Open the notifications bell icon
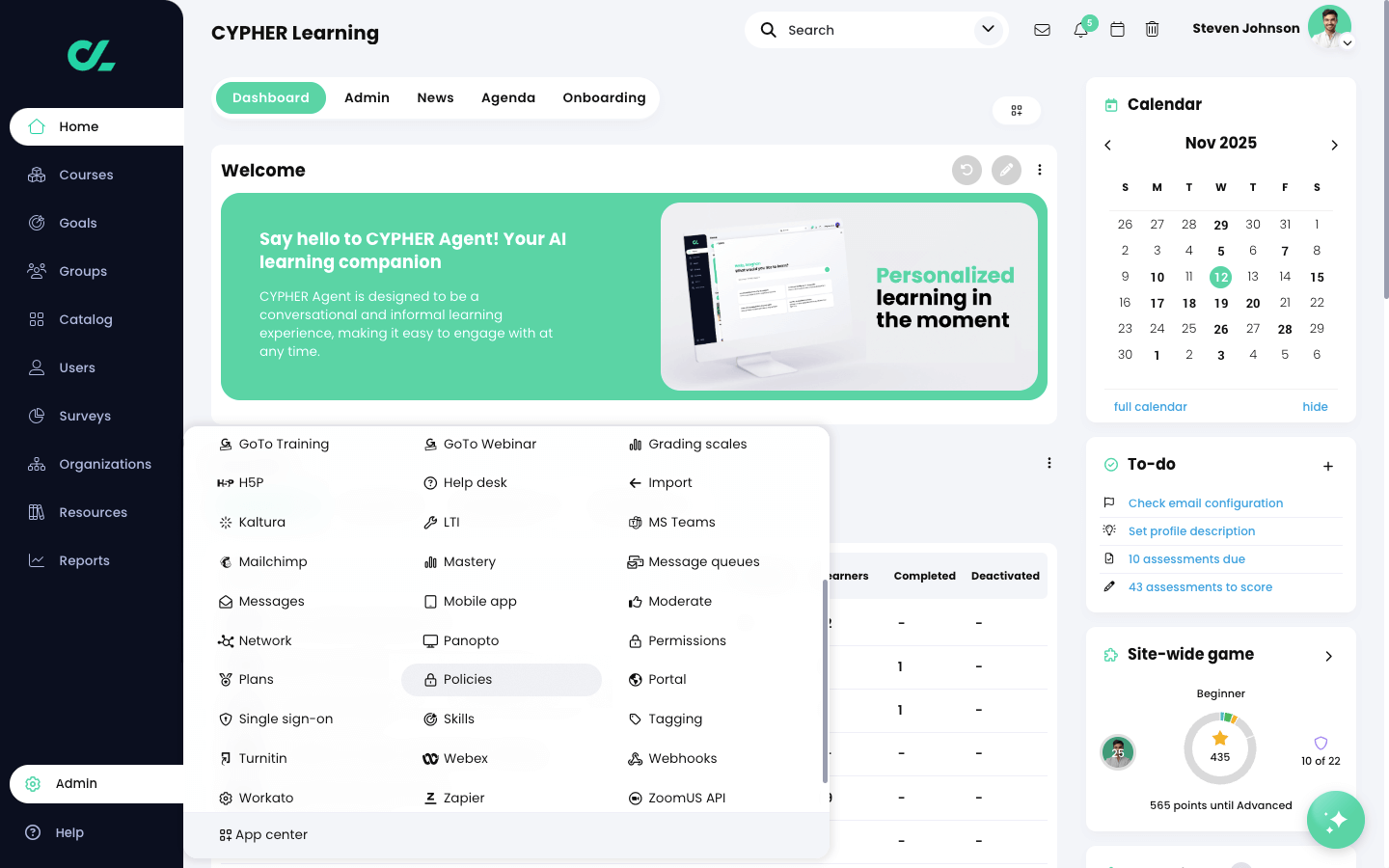1389x868 pixels. (1081, 30)
